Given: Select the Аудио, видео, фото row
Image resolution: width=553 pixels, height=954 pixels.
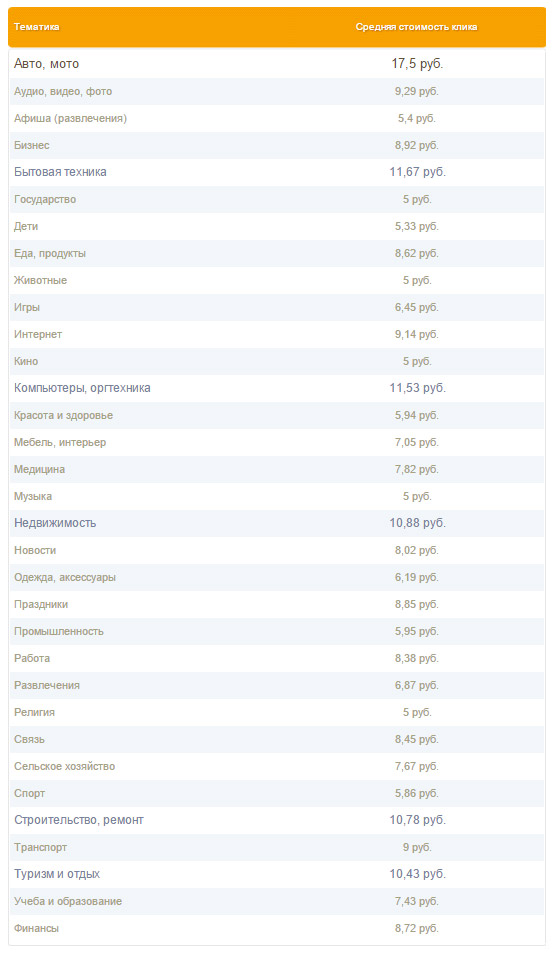Looking at the screenshot, I should [277, 91].
